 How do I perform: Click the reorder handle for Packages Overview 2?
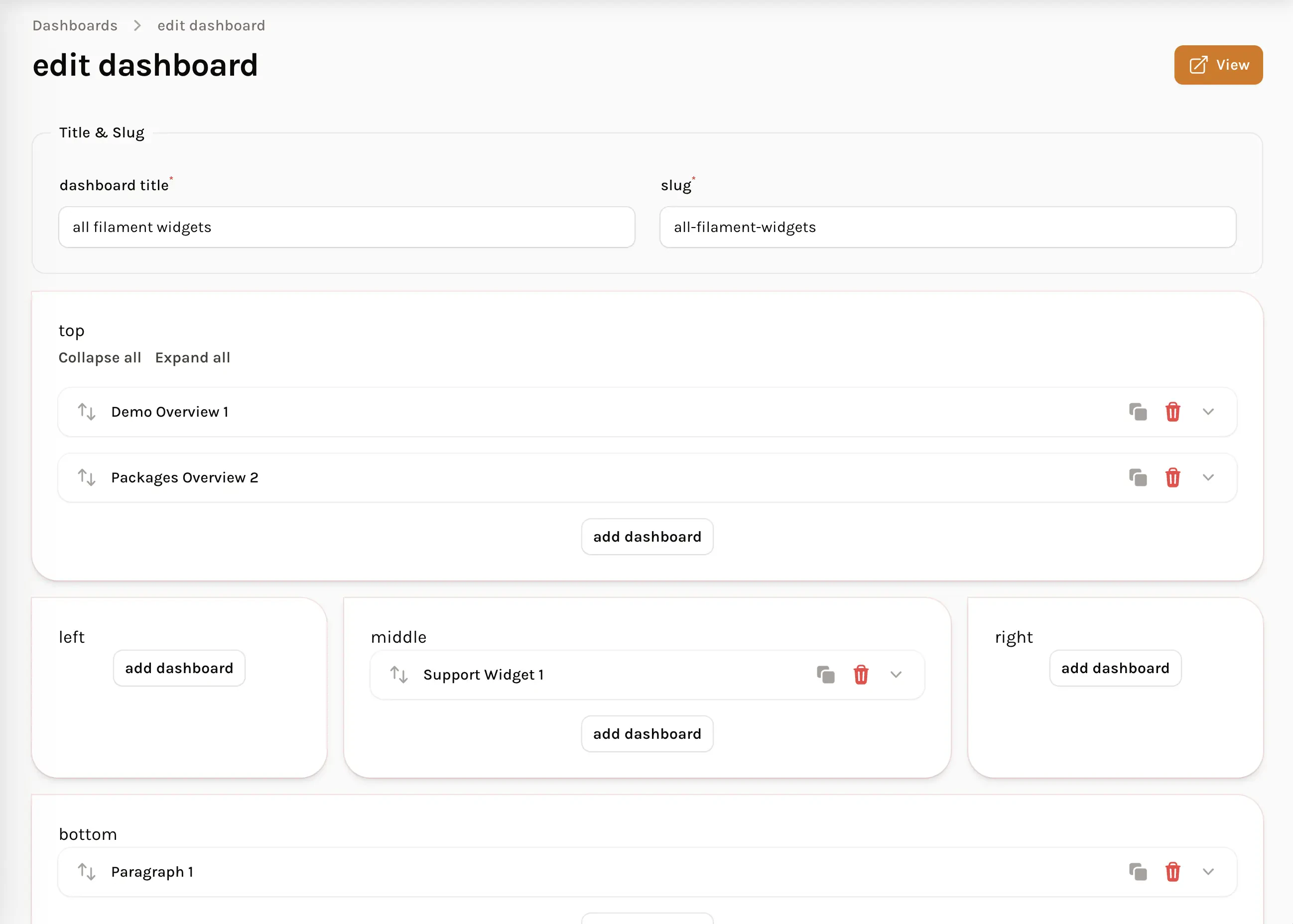tap(87, 477)
